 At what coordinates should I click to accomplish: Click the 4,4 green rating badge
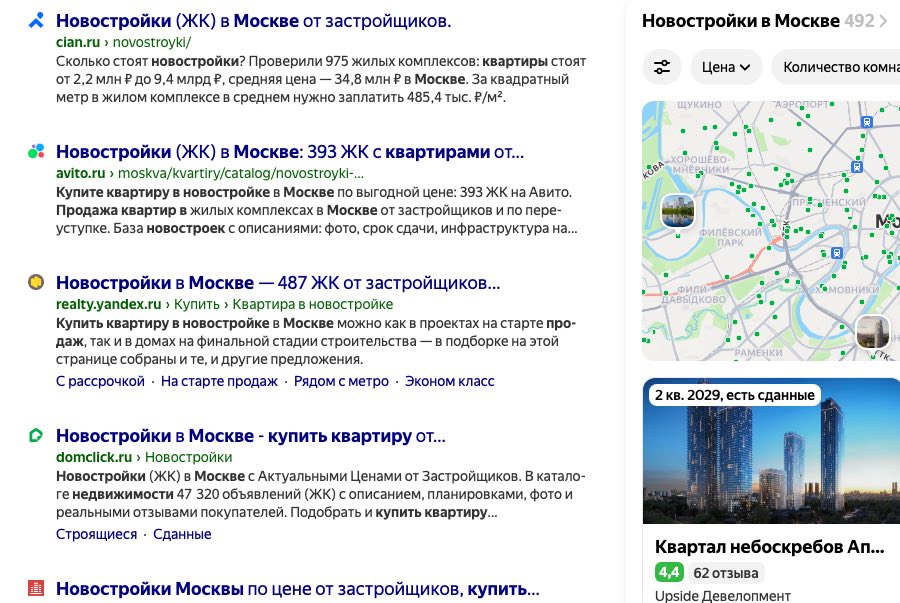(x=669, y=573)
